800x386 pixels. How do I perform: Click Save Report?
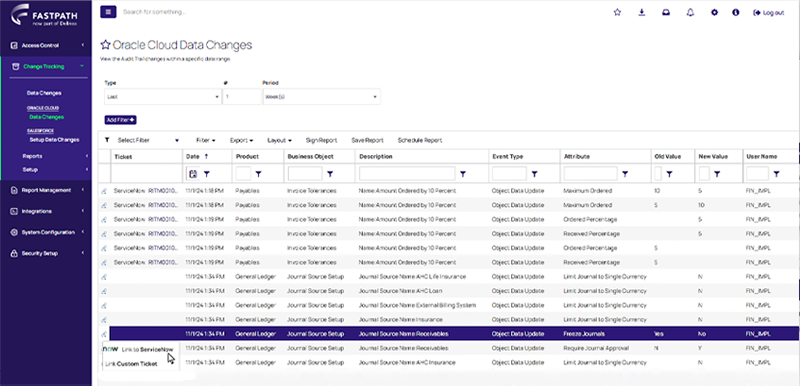click(x=367, y=140)
